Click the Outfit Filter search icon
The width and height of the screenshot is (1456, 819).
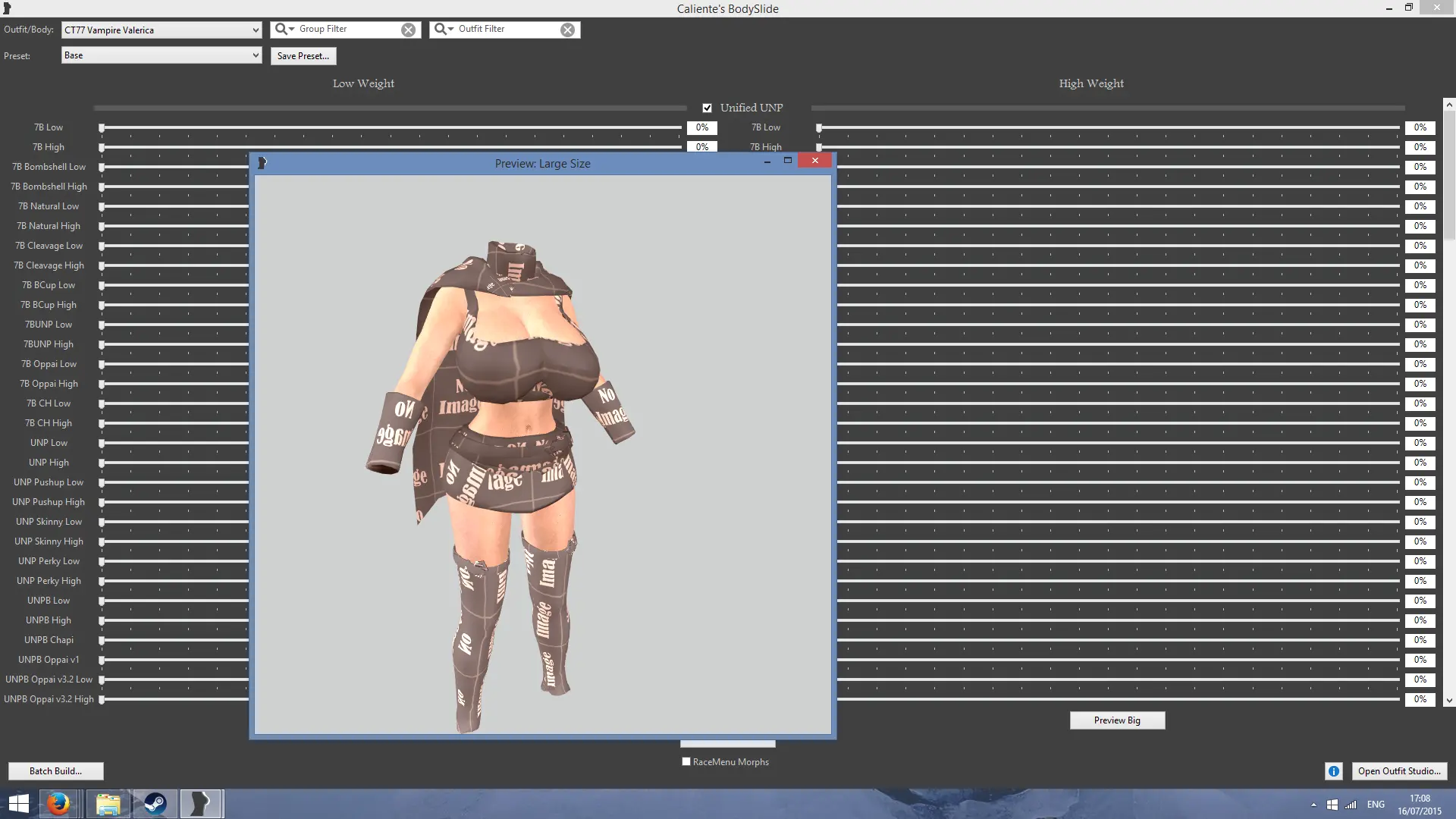(x=442, y=28)
